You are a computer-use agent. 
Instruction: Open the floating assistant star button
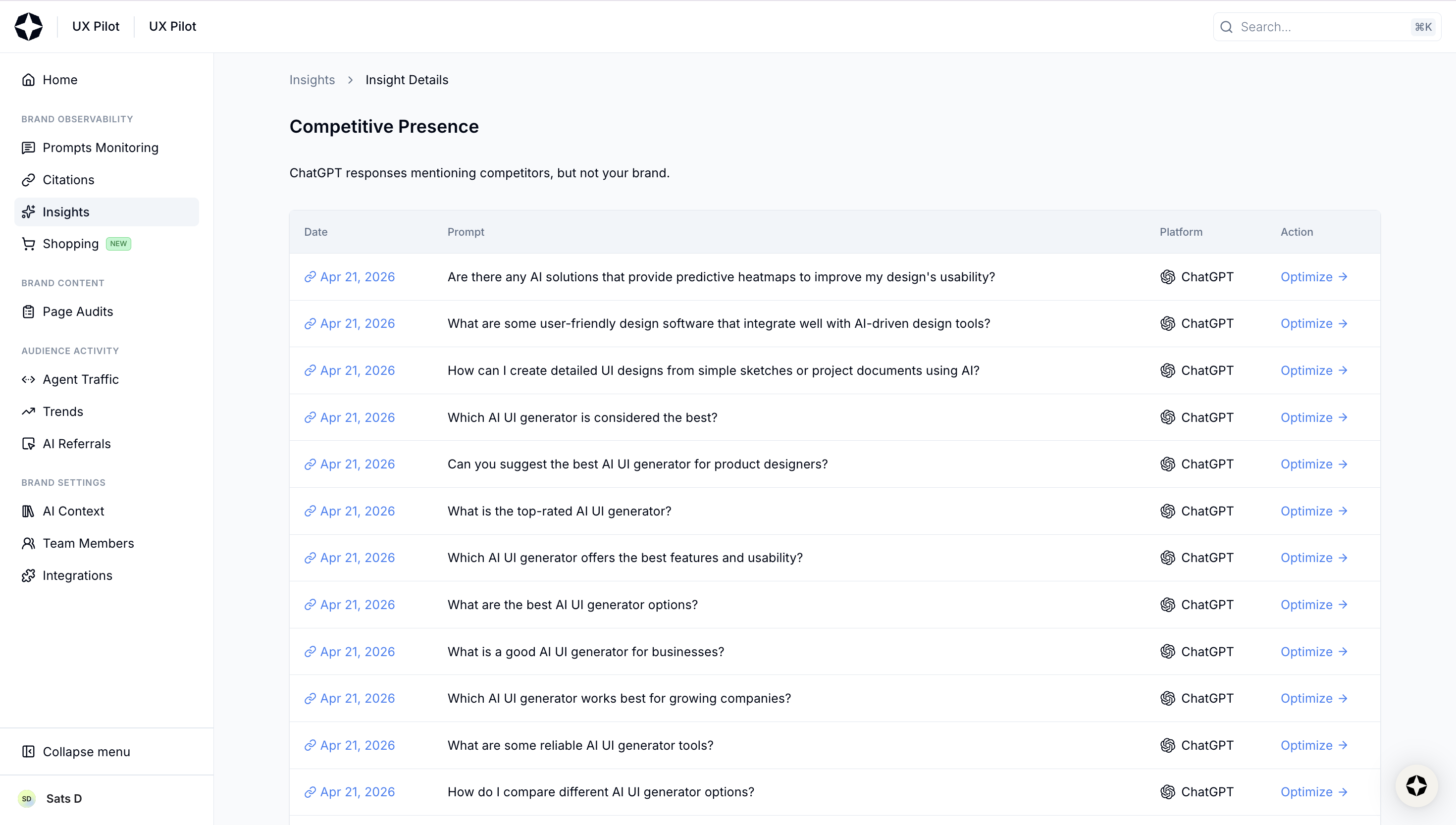(x=1416, y=786)
